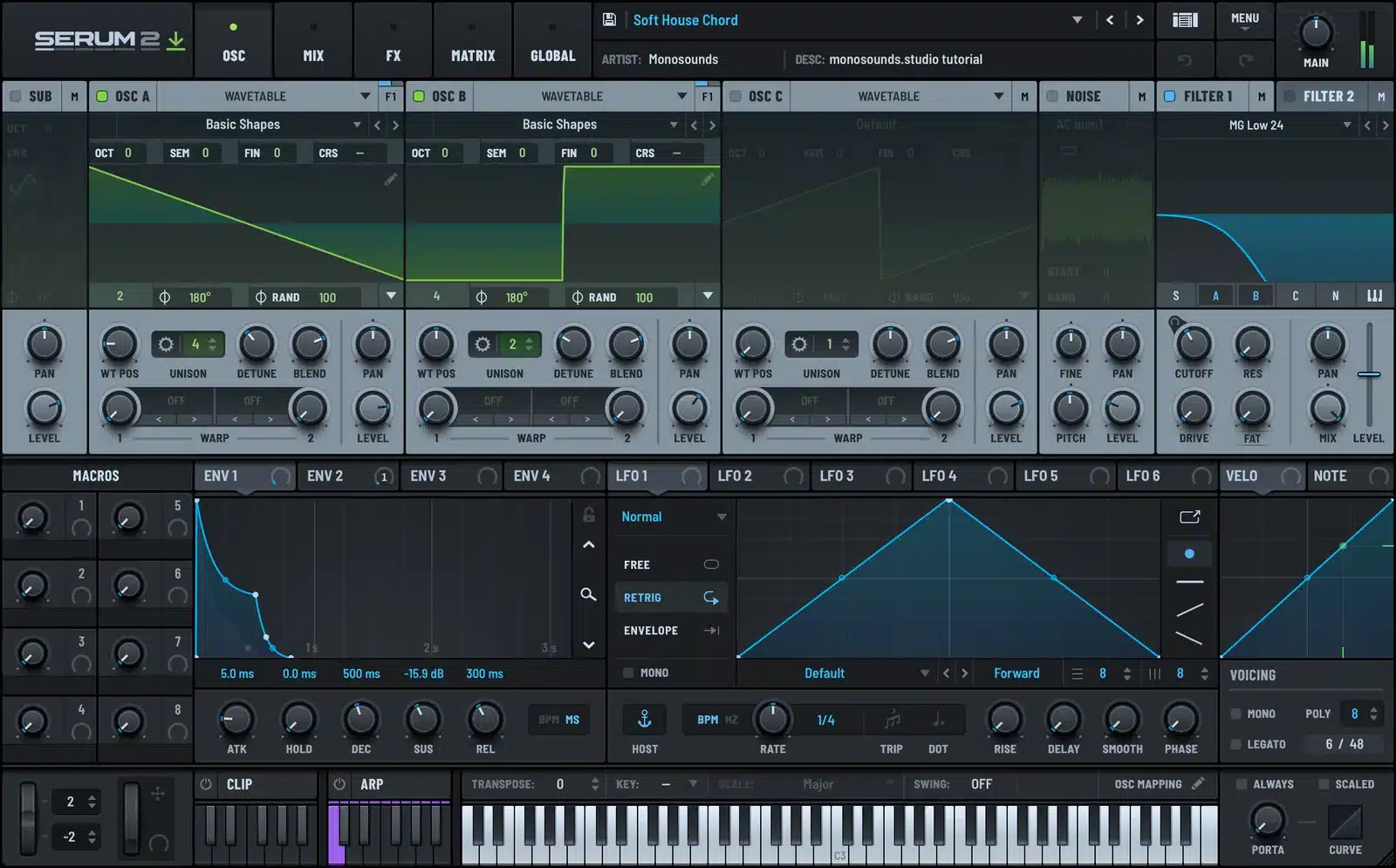Screen dimensions: 1396x868
Task: Toggle the ARP power button
Action: (x=339, y=783)
